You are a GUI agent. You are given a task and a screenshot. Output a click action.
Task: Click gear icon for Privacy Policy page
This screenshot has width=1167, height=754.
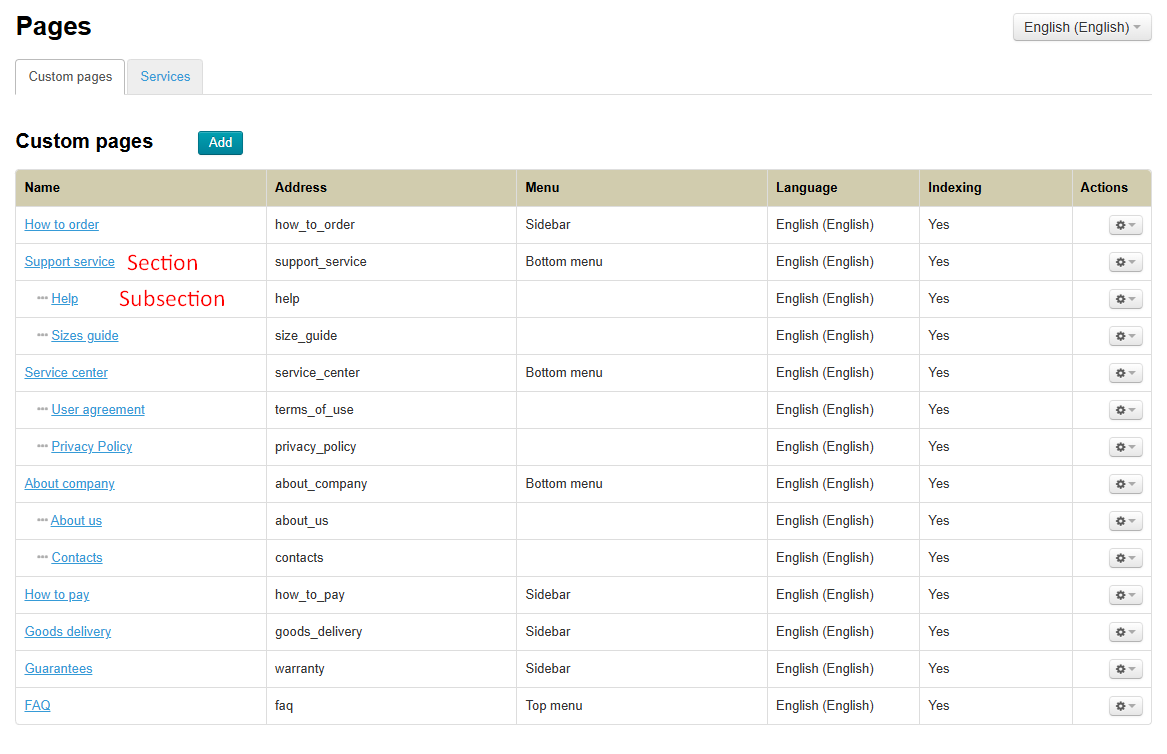[1125, 447]
